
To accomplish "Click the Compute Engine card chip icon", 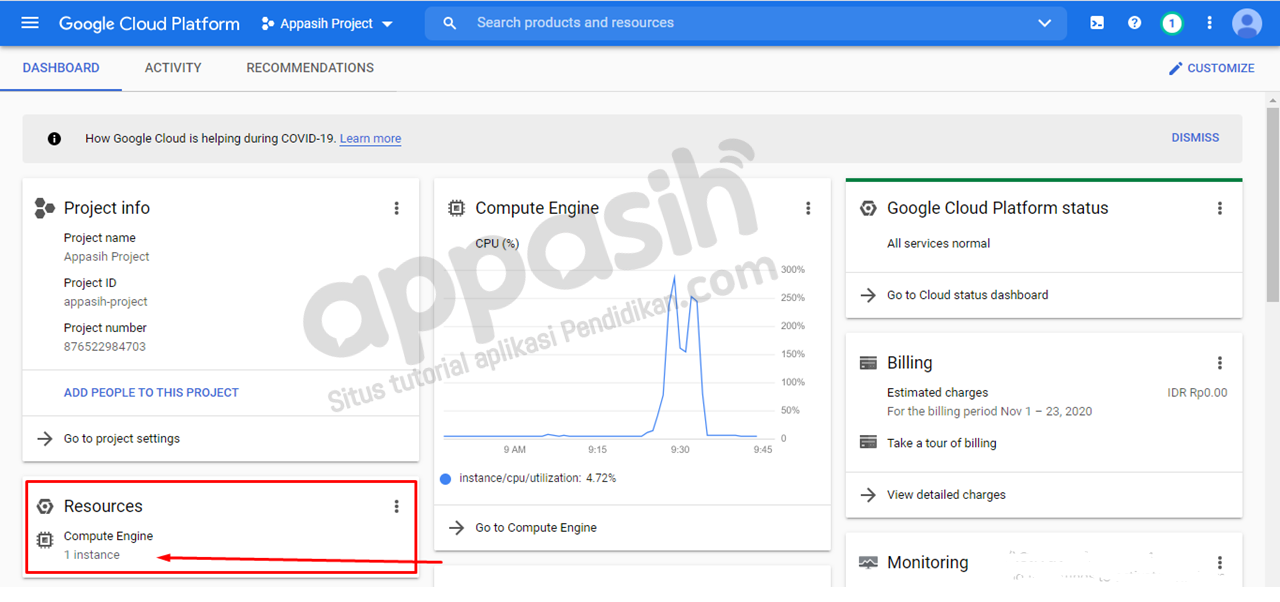I will click(456, 208).
